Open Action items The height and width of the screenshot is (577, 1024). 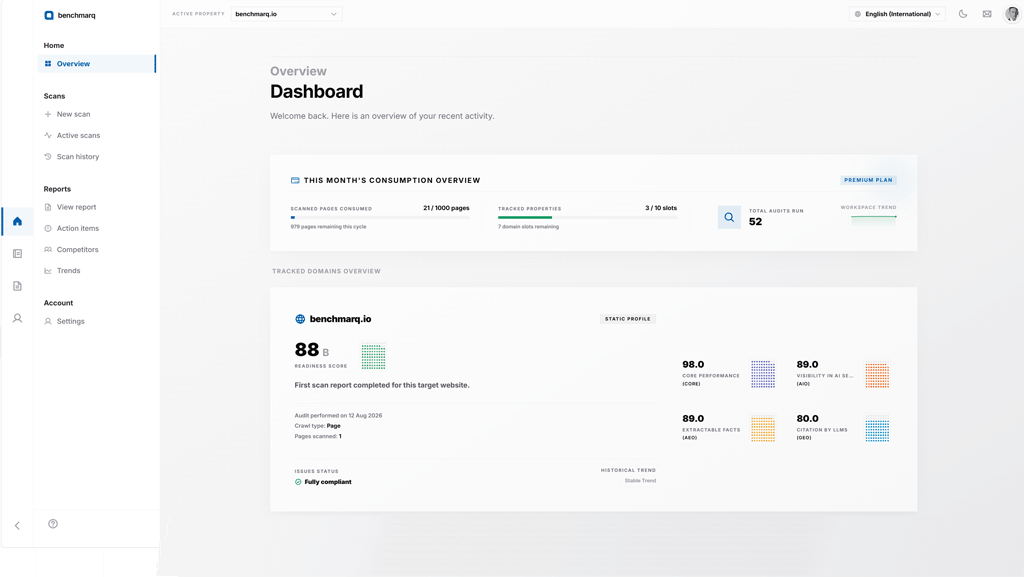(x=78, y=228)
